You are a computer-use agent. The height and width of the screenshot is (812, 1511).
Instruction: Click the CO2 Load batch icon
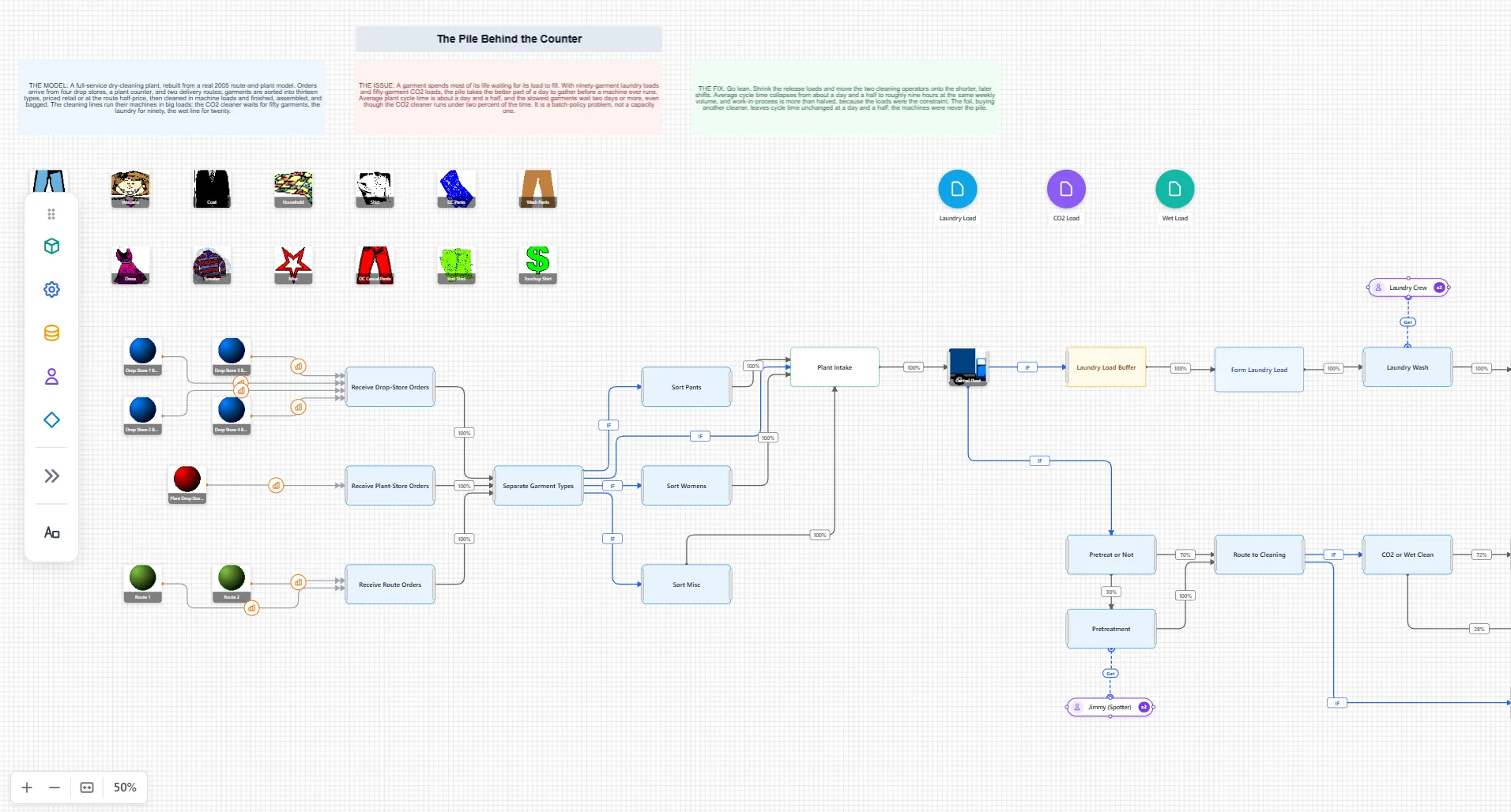[x=1066, y=190]
